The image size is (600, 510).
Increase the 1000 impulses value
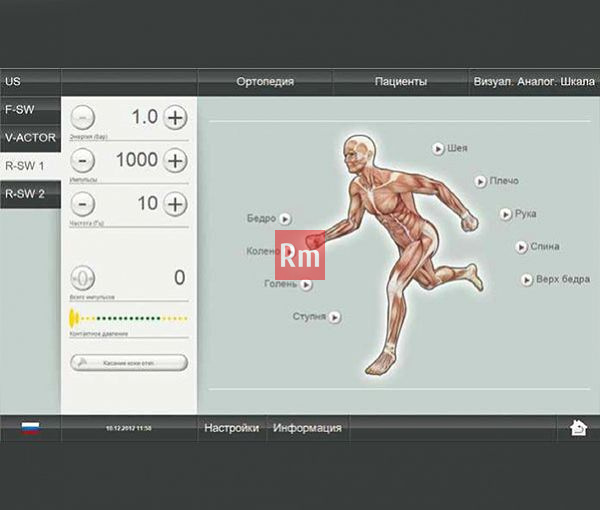[x=175, y=160]
